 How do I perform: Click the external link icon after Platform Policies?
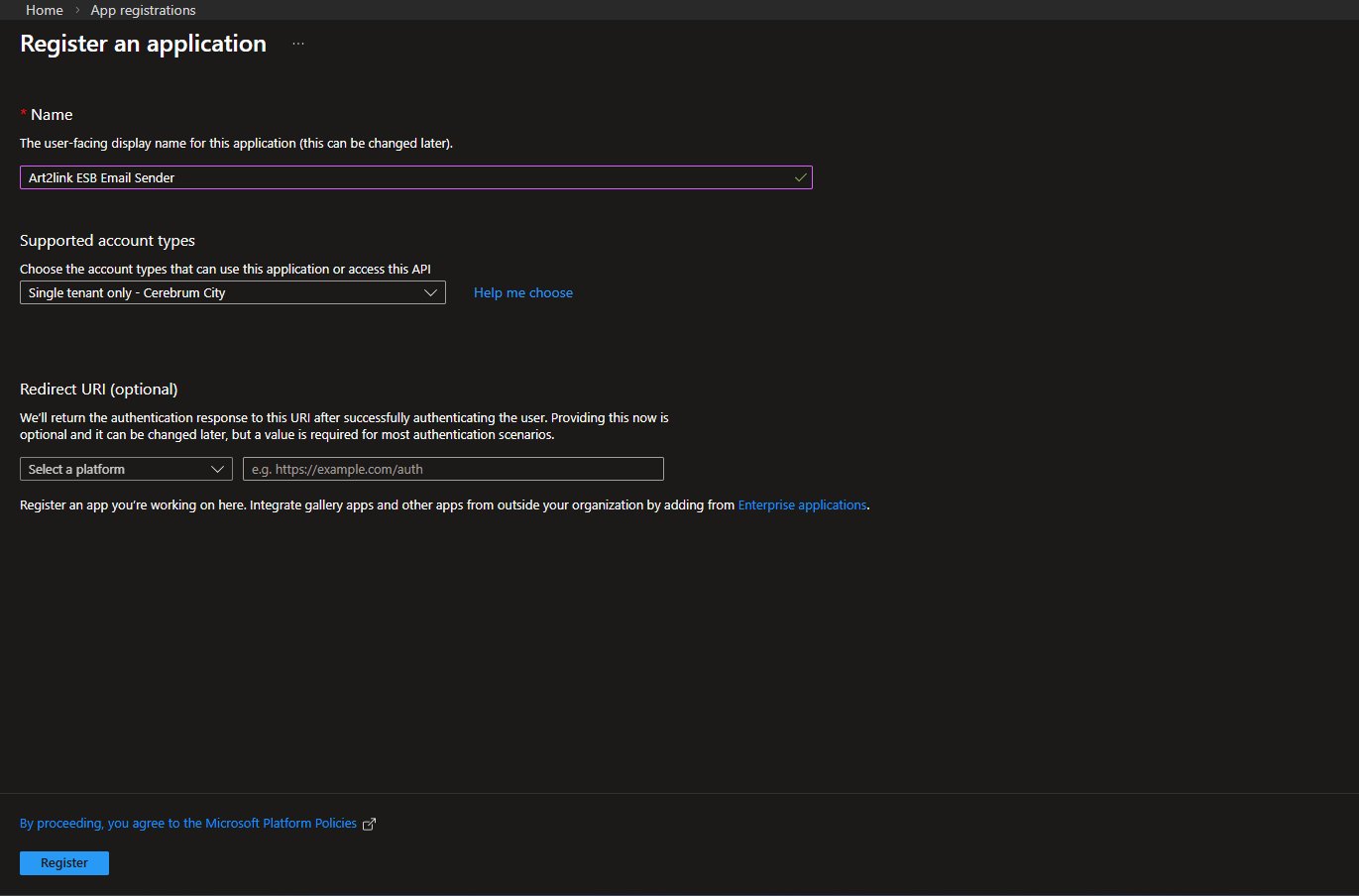coord(369,823)
